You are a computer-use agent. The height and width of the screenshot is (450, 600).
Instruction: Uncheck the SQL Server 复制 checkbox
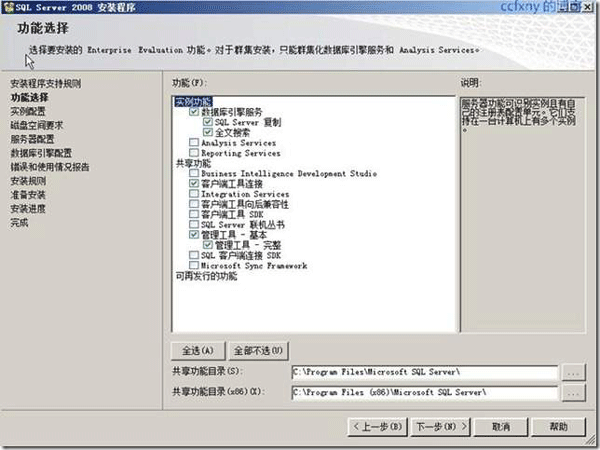point(208,123)
